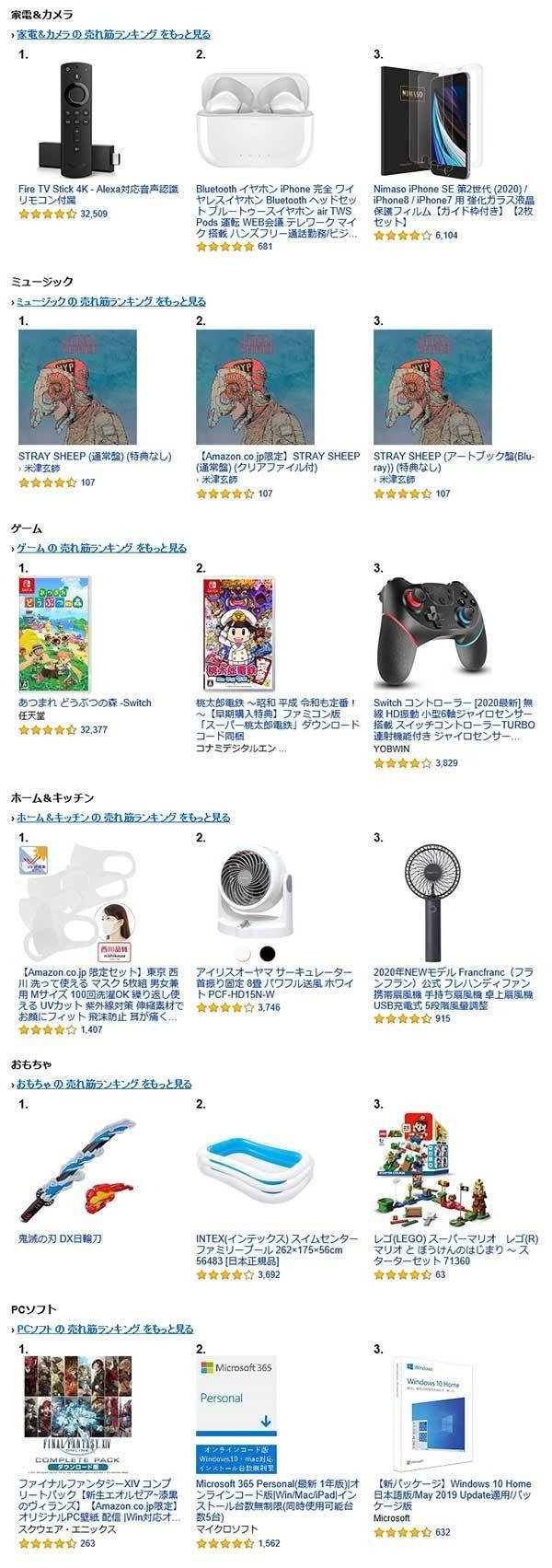Open 鬼滅の刃 DX日輪刀 product title
The width and height of the screenshot is (552, 1568).
tap(60, 1238)
